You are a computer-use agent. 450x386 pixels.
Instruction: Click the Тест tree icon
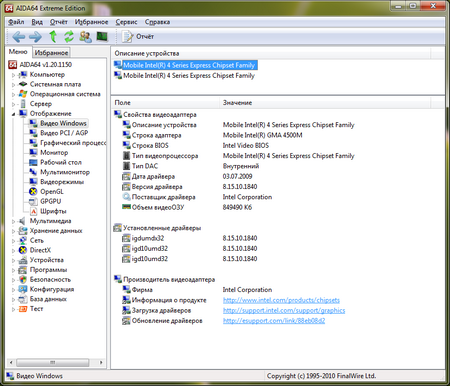pos(23,309)
